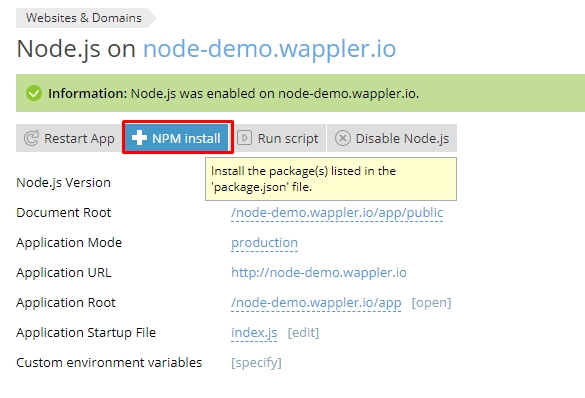This screenshot has height=398, width=585.
Task: Change the Application Mode production value
Action: (x=264, y=243)
